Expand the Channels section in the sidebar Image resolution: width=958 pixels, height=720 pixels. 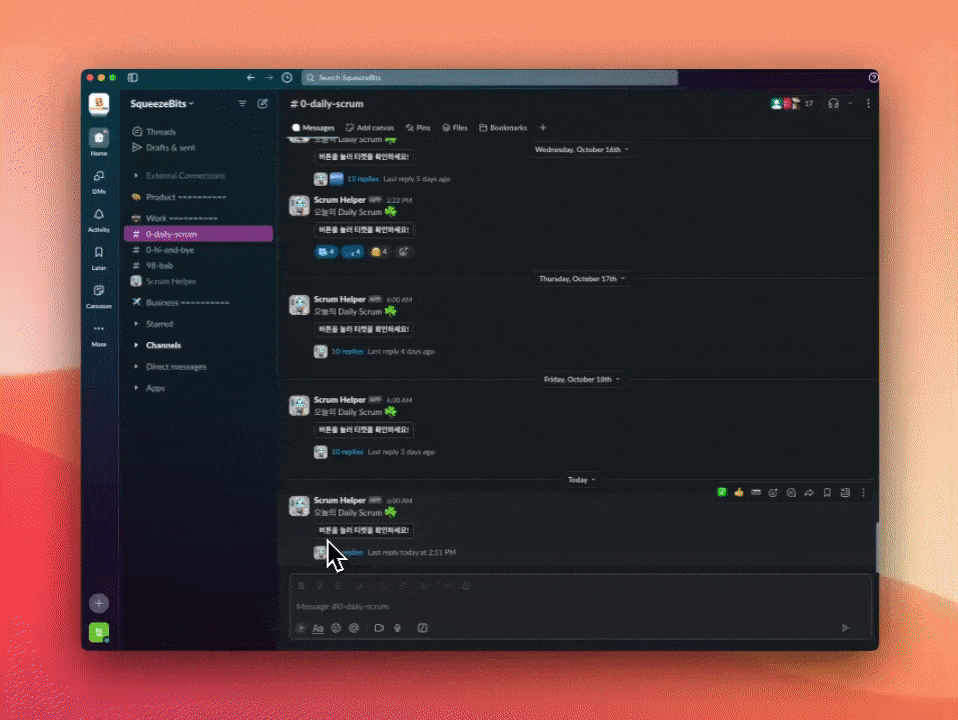tap(163, 345)
